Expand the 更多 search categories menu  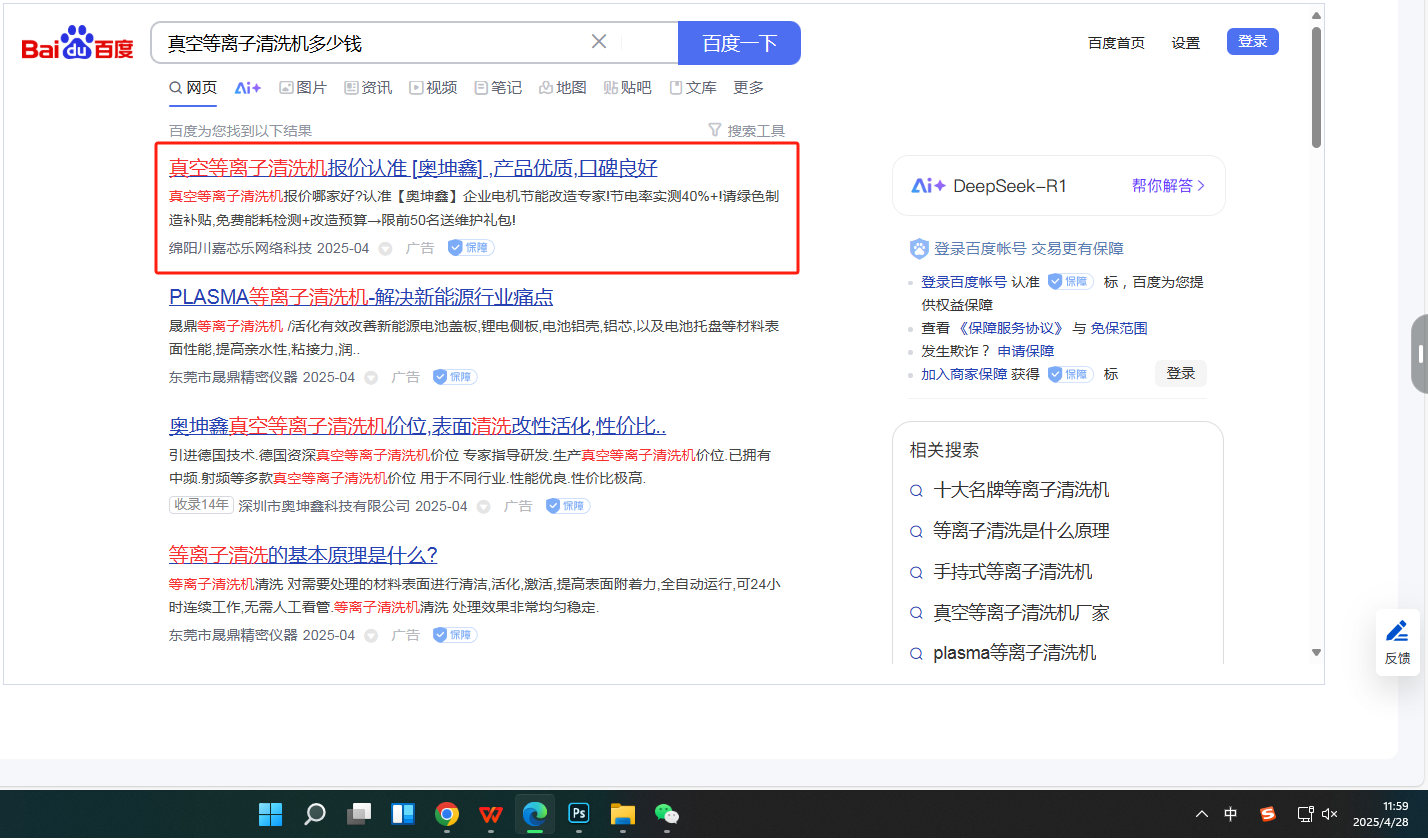pyautogui.click(x=748, y=88)
